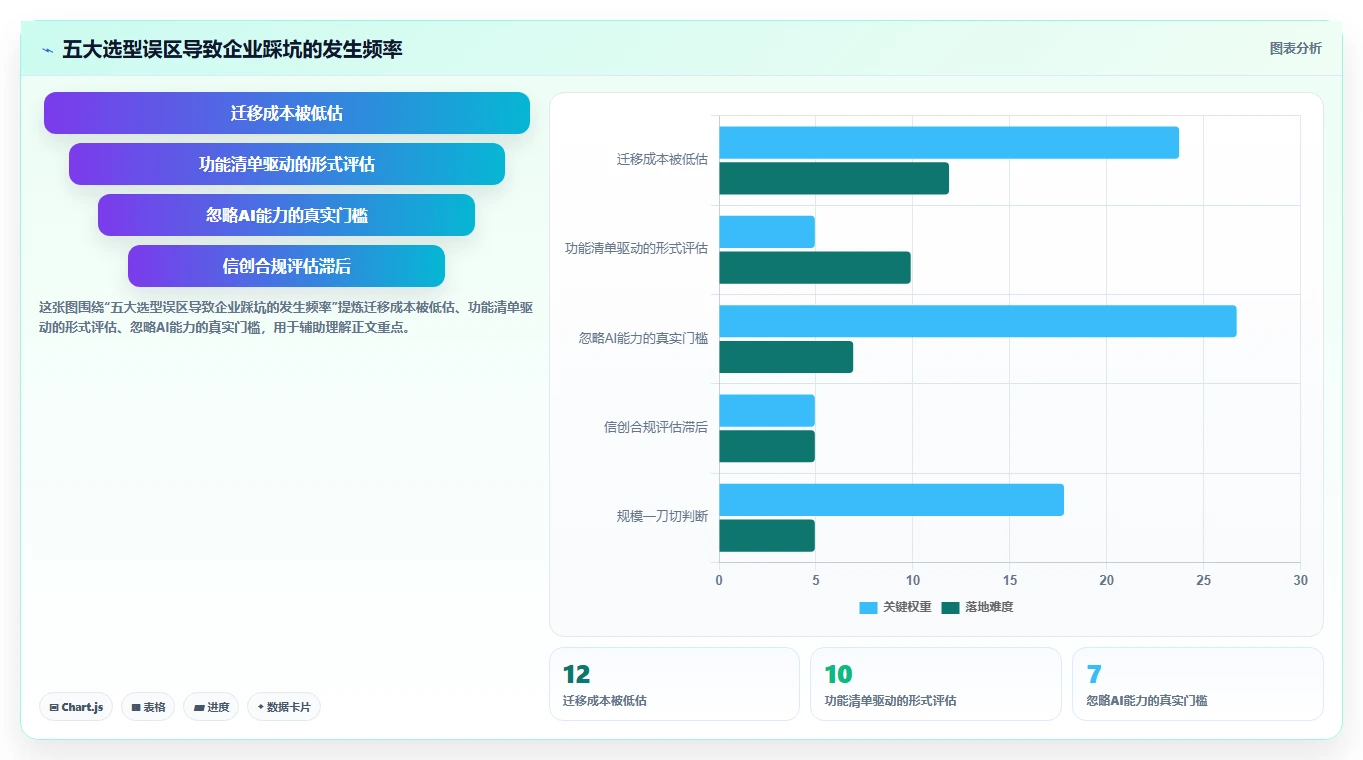Screen dimensions: 1363x760
Task: Click the 表格 tag chip
Action: 148,707
